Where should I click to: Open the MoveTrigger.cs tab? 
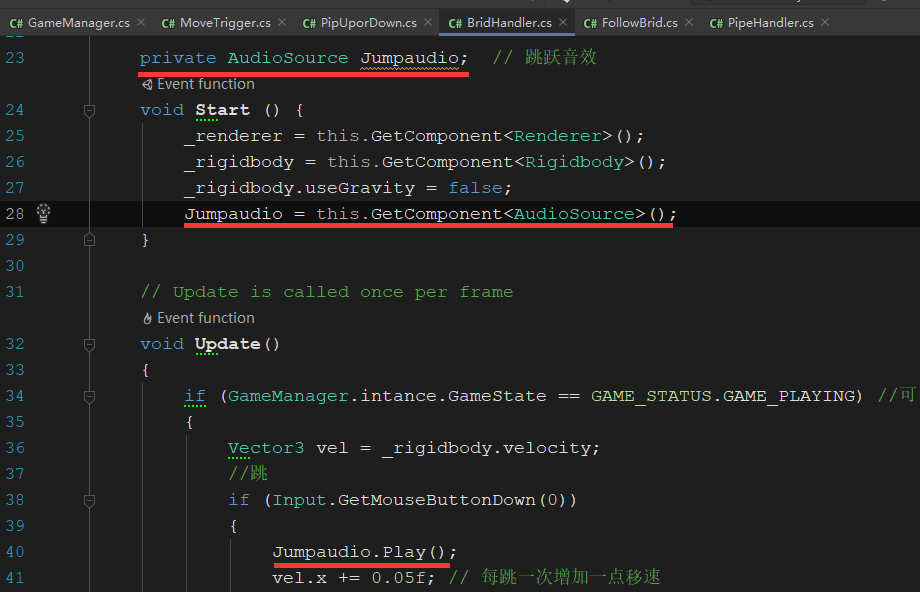(225, 23)
